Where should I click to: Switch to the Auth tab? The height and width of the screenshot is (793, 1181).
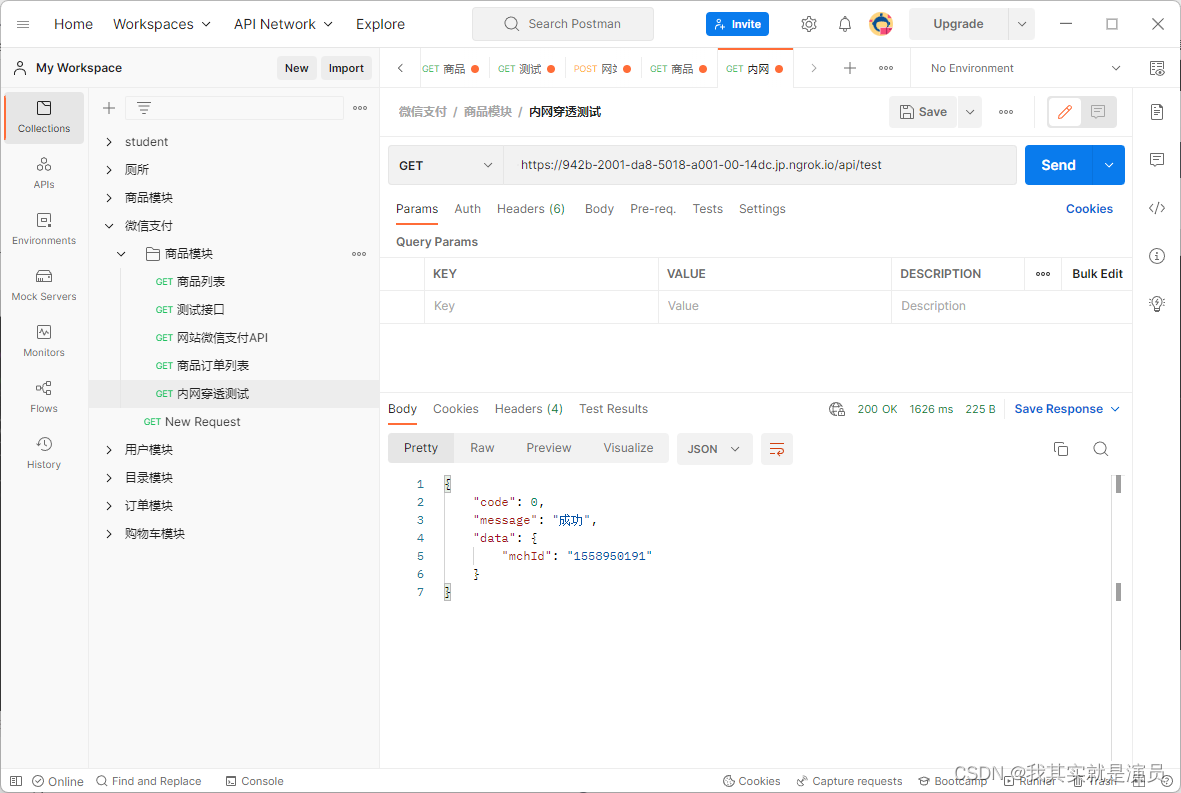tap(467, 209)
